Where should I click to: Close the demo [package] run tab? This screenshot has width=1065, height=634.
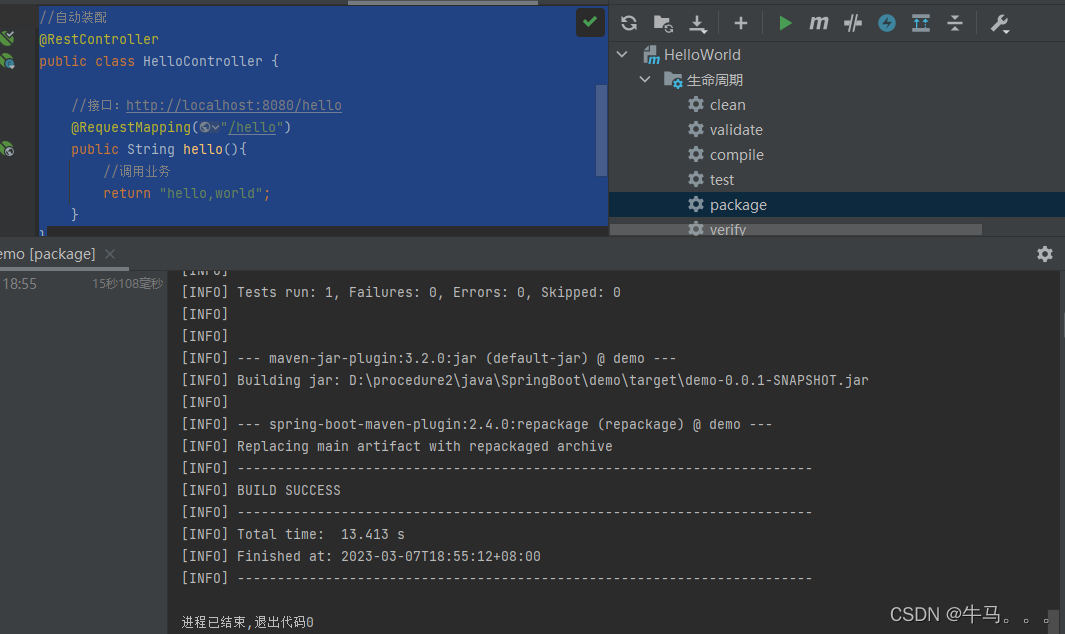tap(110, 254)
